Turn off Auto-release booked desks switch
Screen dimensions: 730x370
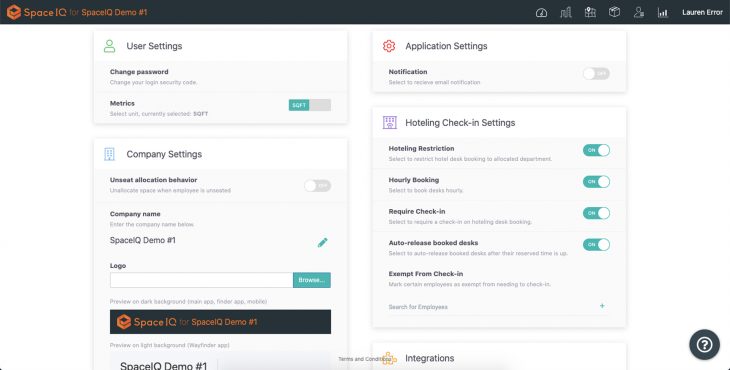[x=596, y=244]
